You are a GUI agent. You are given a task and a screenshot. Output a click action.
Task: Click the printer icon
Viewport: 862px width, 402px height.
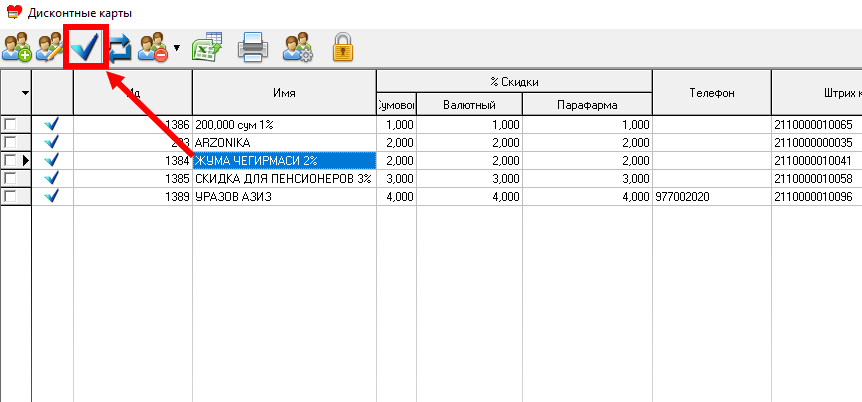[253, 47]
